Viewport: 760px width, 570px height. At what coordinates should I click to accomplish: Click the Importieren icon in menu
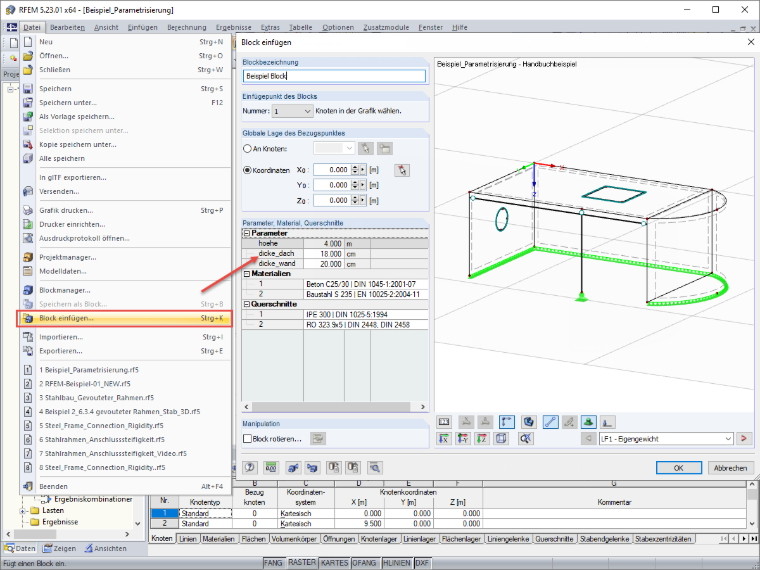(28, 337)
